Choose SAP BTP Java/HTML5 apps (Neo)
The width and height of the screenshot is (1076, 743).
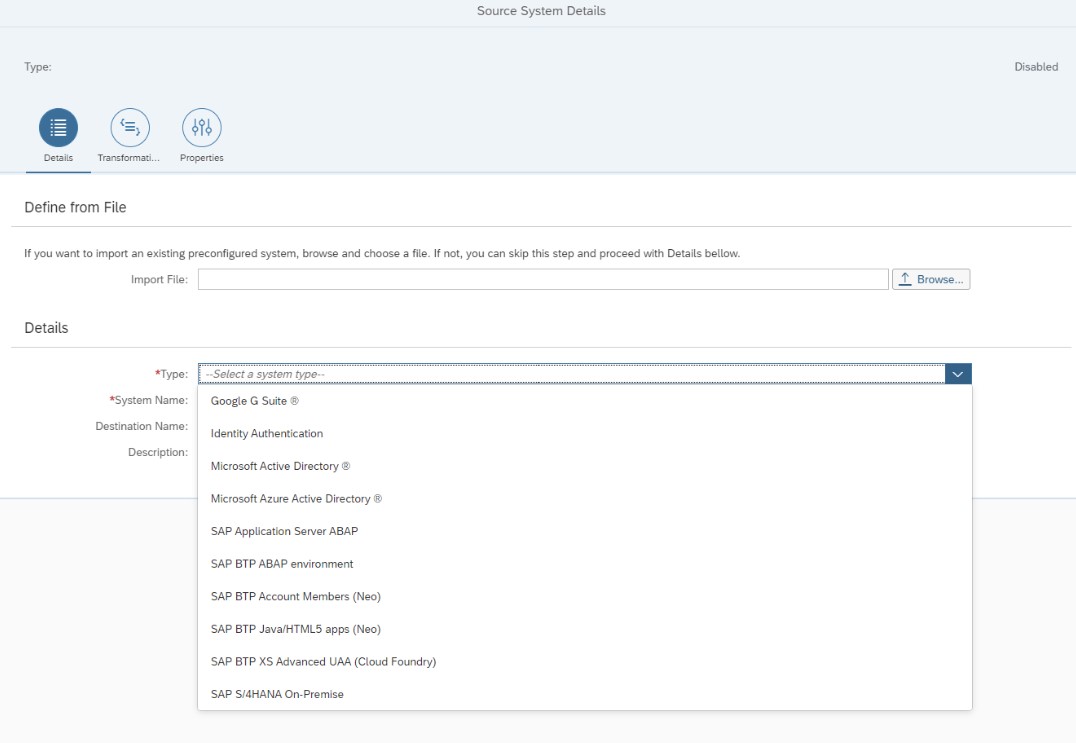pyautogui.click(x=585, y=629)
